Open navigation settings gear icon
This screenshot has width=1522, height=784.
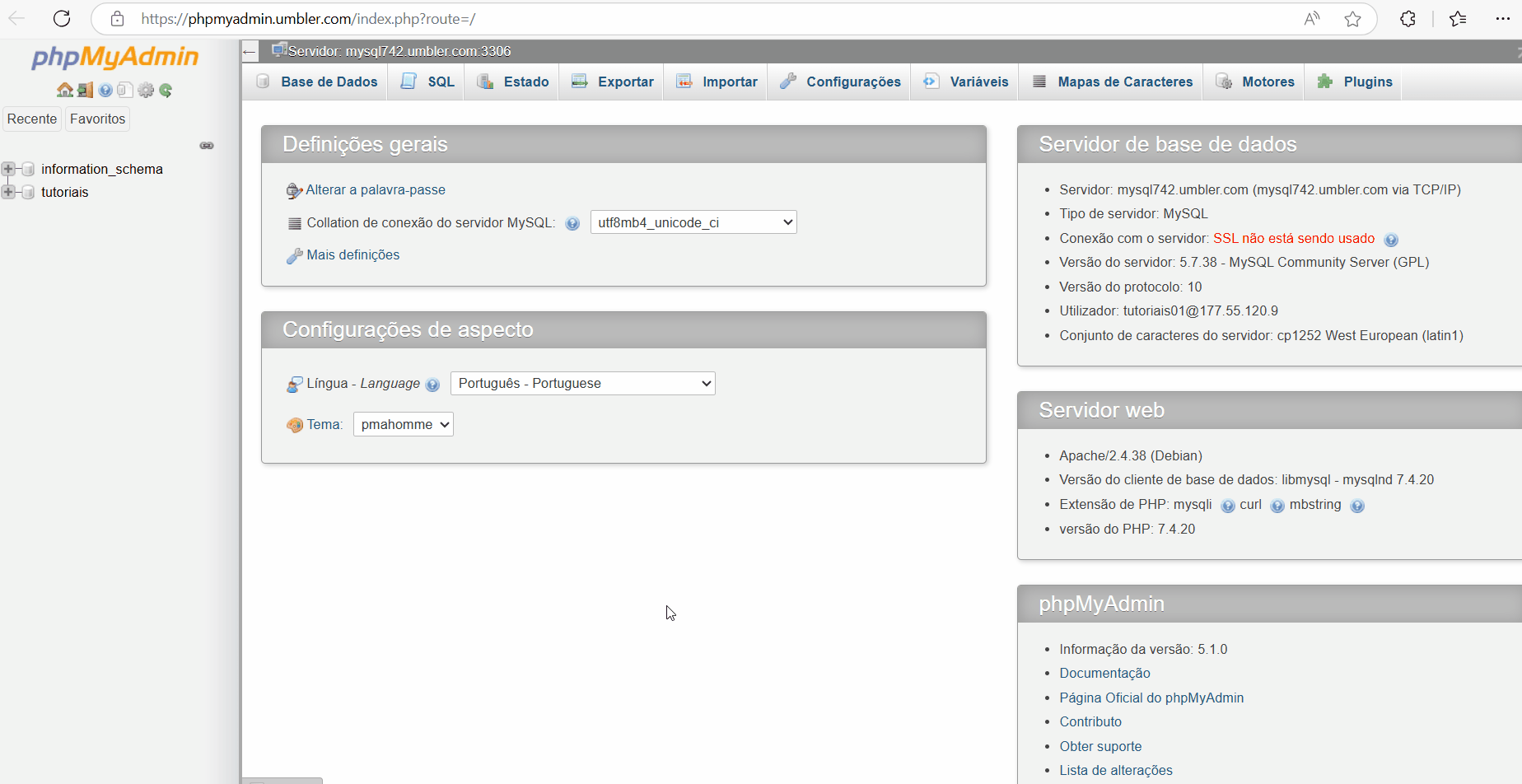pyautogui.click(x=146, y=90)
